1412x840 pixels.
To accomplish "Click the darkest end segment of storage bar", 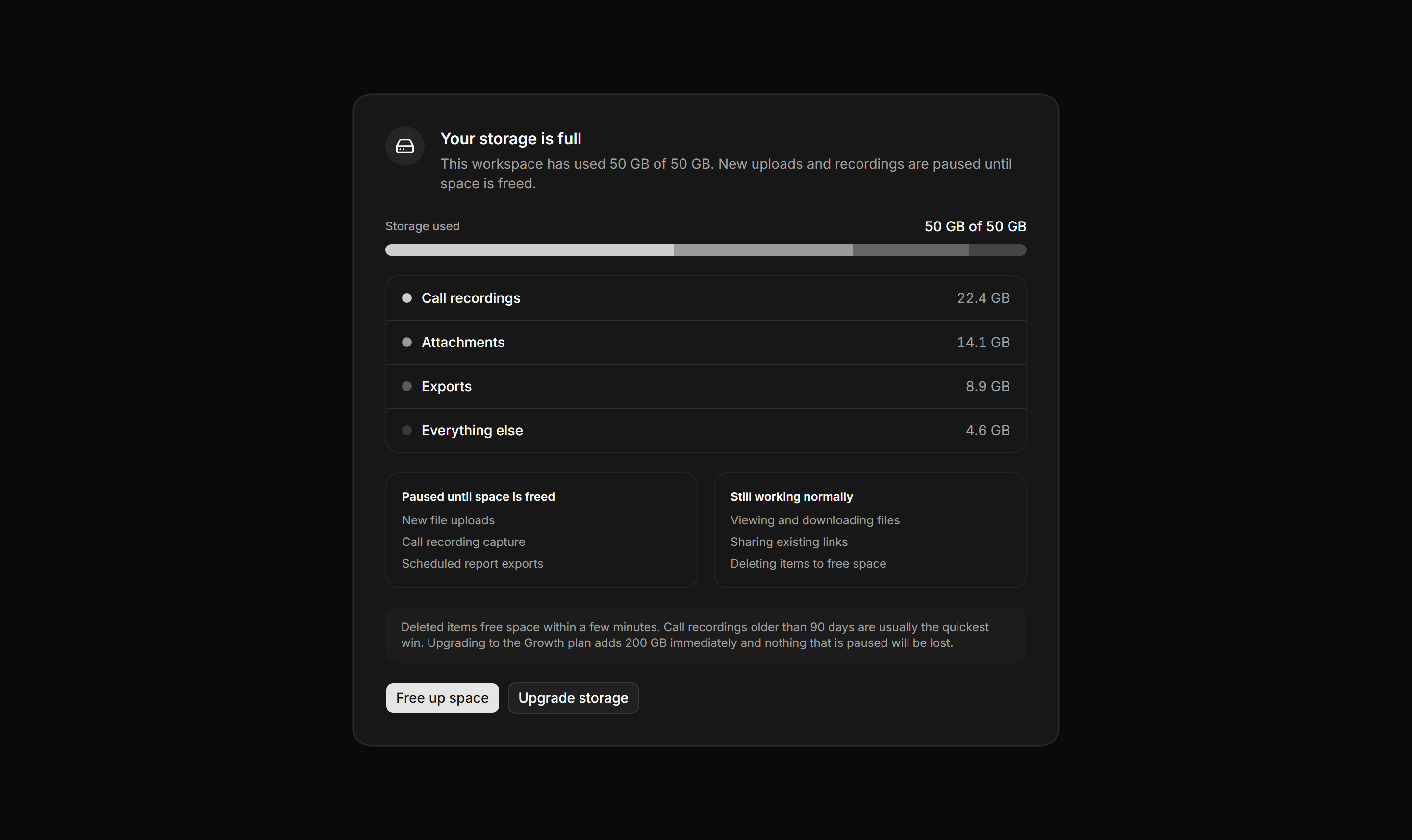I will pyautogui.click(x=997, y=249).
